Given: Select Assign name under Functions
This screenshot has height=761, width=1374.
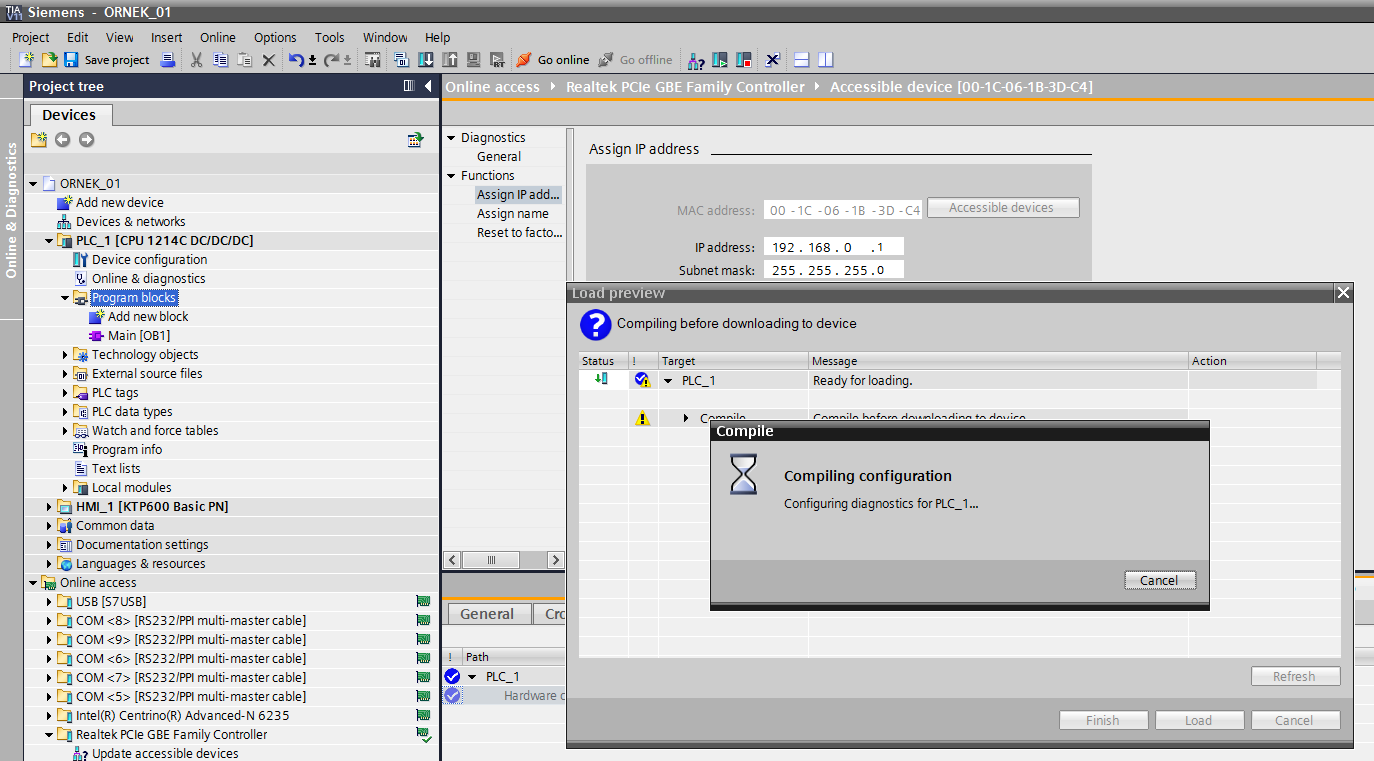Looking at the screenshot, I should coord(513,213).
